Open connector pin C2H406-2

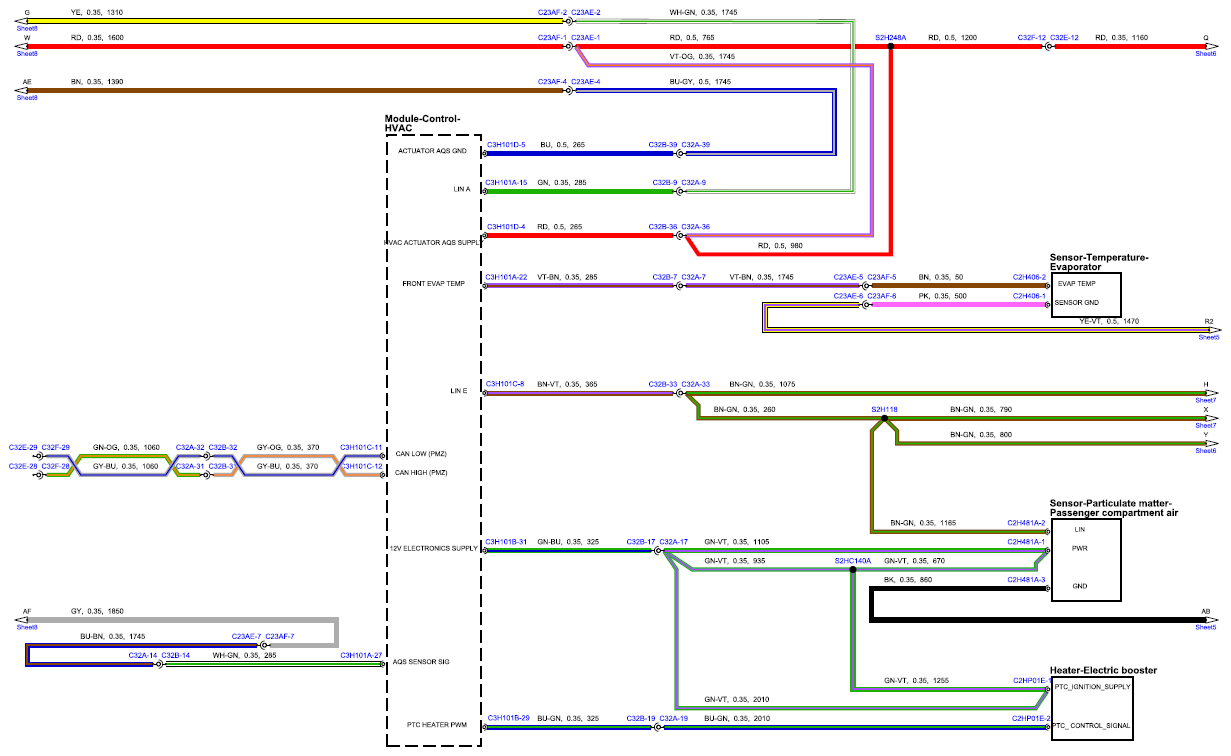coord(1029,276)
